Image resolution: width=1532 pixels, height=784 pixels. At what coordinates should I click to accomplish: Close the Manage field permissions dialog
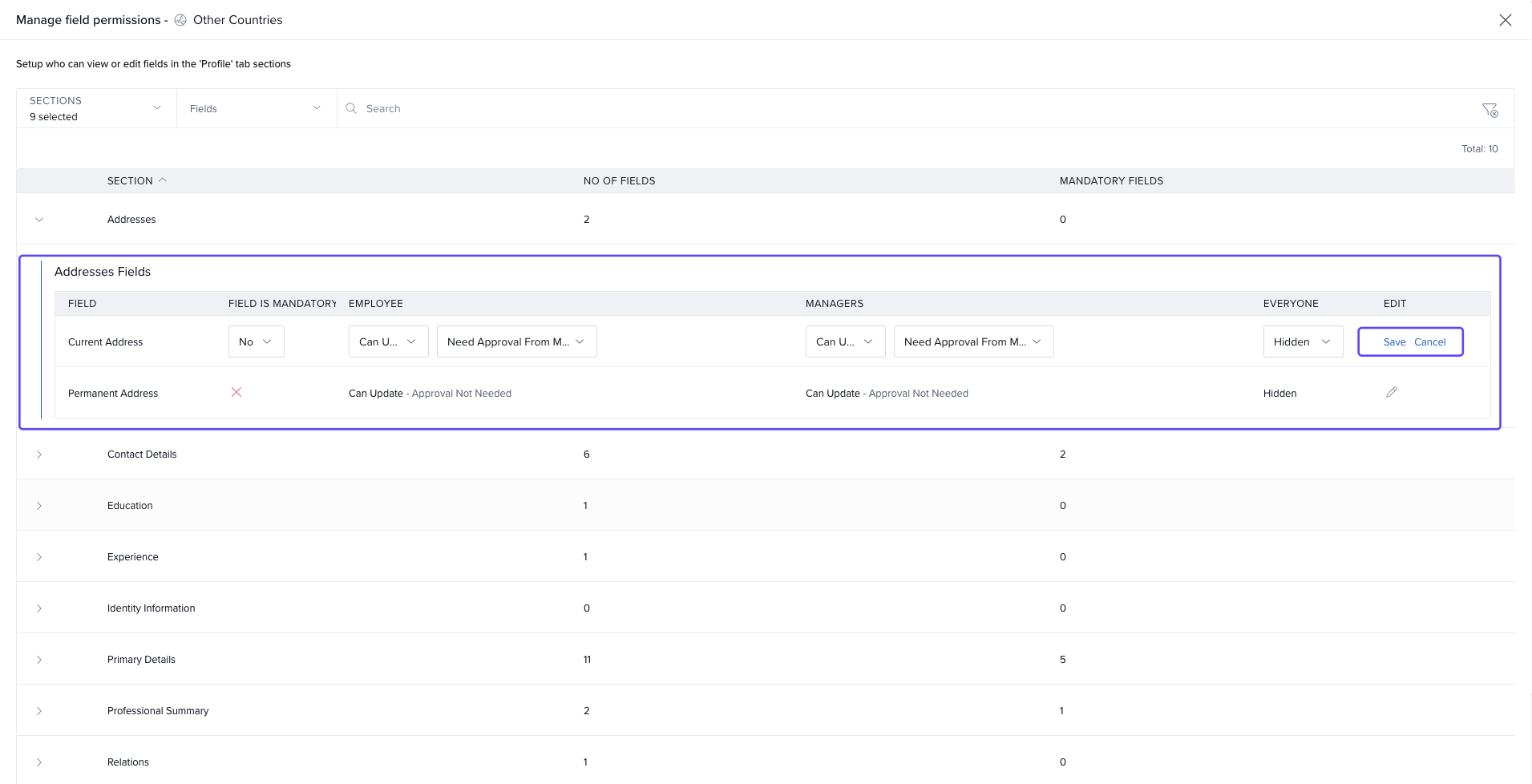point(1505,20)
